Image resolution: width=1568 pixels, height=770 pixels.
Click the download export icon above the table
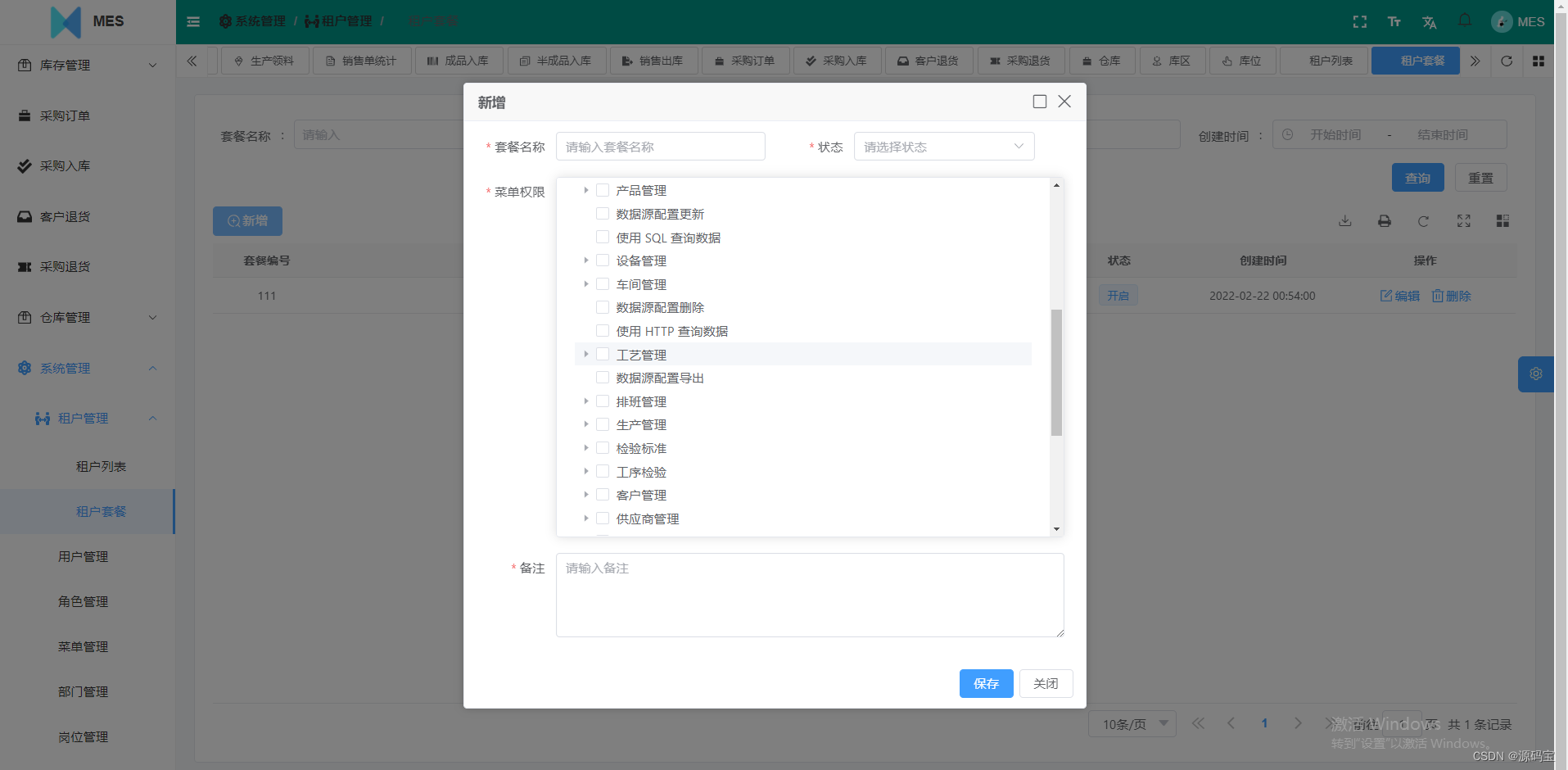pyautogui.click(x=1344, y=221)
